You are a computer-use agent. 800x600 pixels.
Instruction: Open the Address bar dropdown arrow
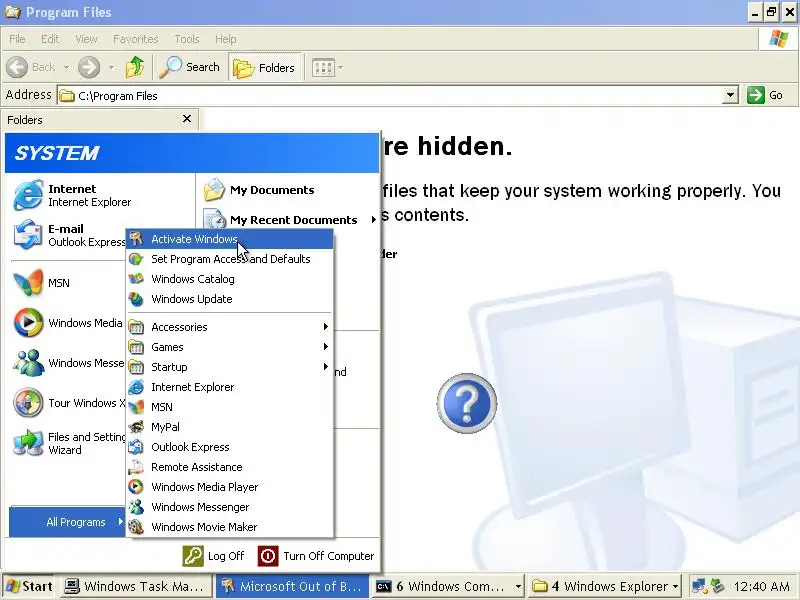pos(730,95)
